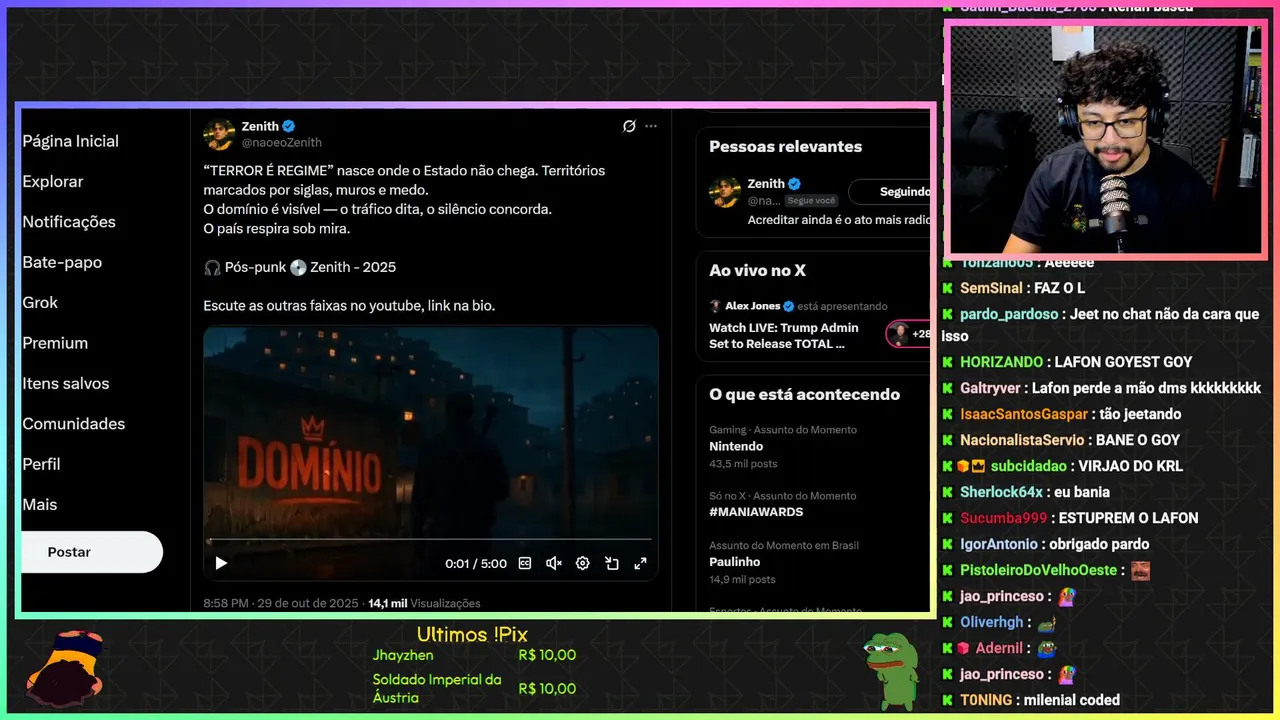Click the Postar button
The height and width of the screenshot is (720, 1280).
click(x=91, y=552)
